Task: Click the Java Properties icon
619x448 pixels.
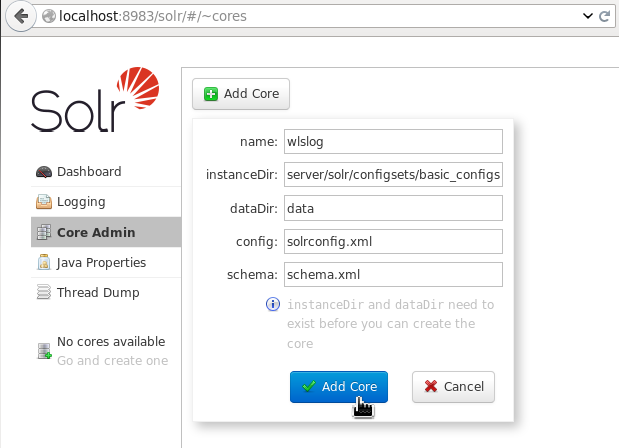Action: point(43,263)
